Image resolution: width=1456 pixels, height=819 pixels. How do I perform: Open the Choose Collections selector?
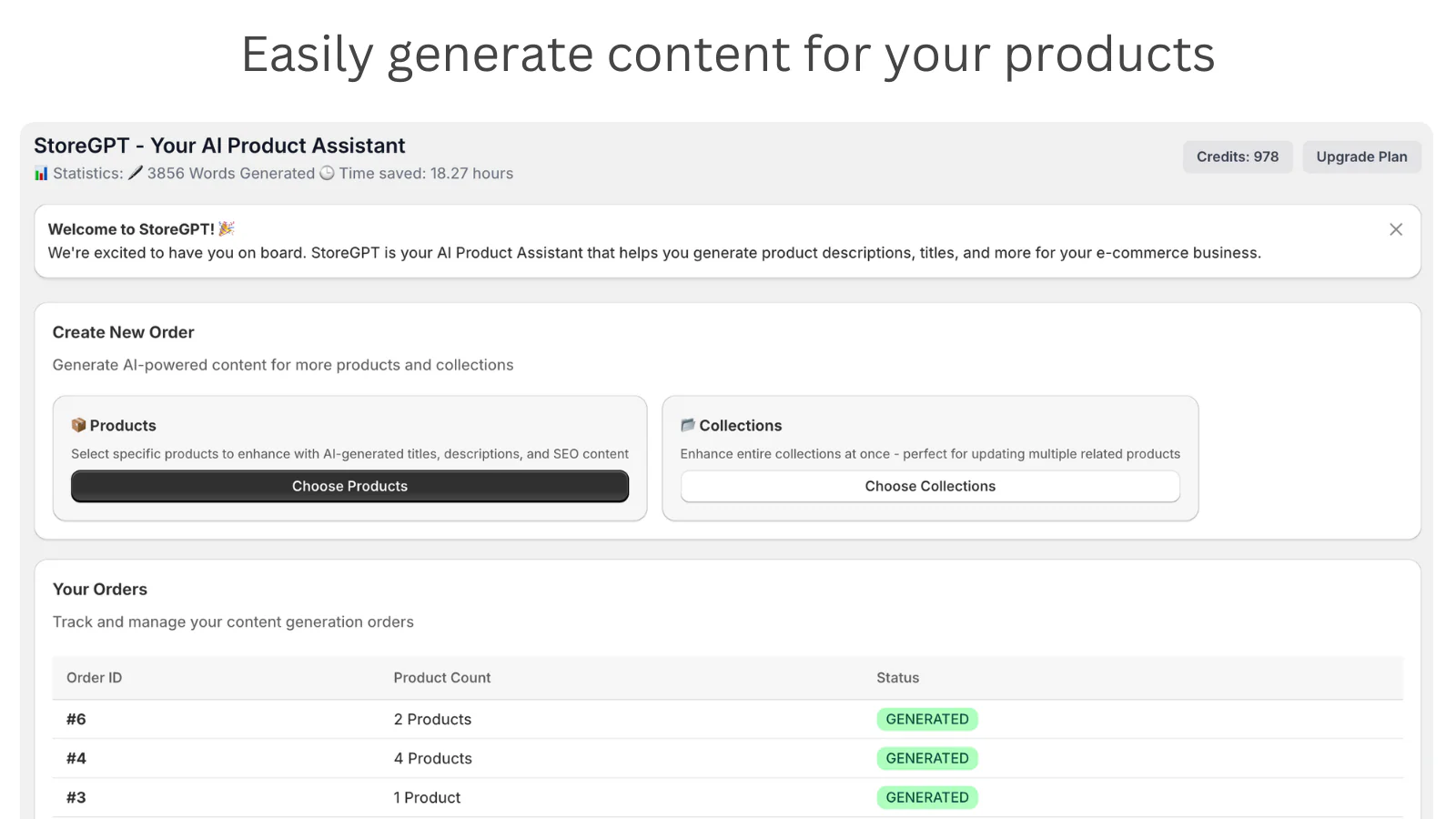point(929,486)
